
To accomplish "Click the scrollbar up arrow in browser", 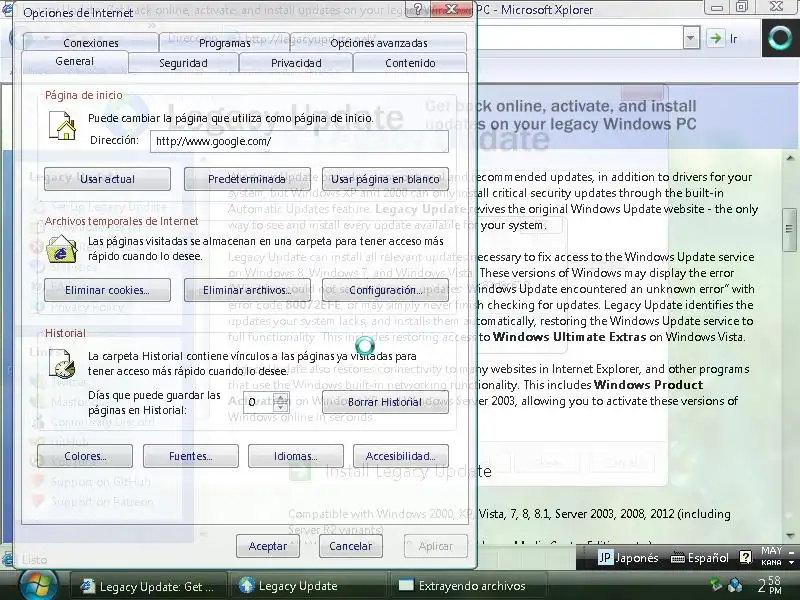I will (790, 159).
